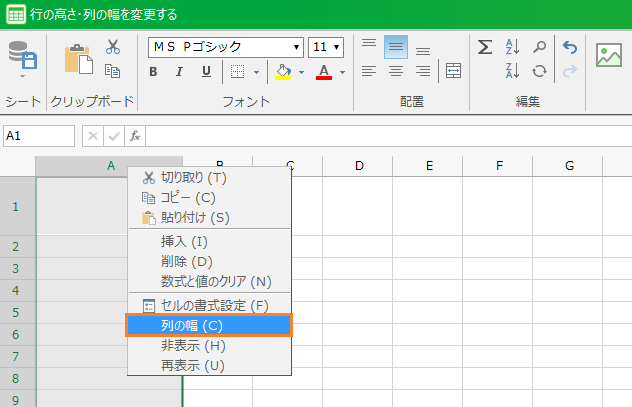
Task: Click the merge cells icon
Action: (x=453, y=71)
